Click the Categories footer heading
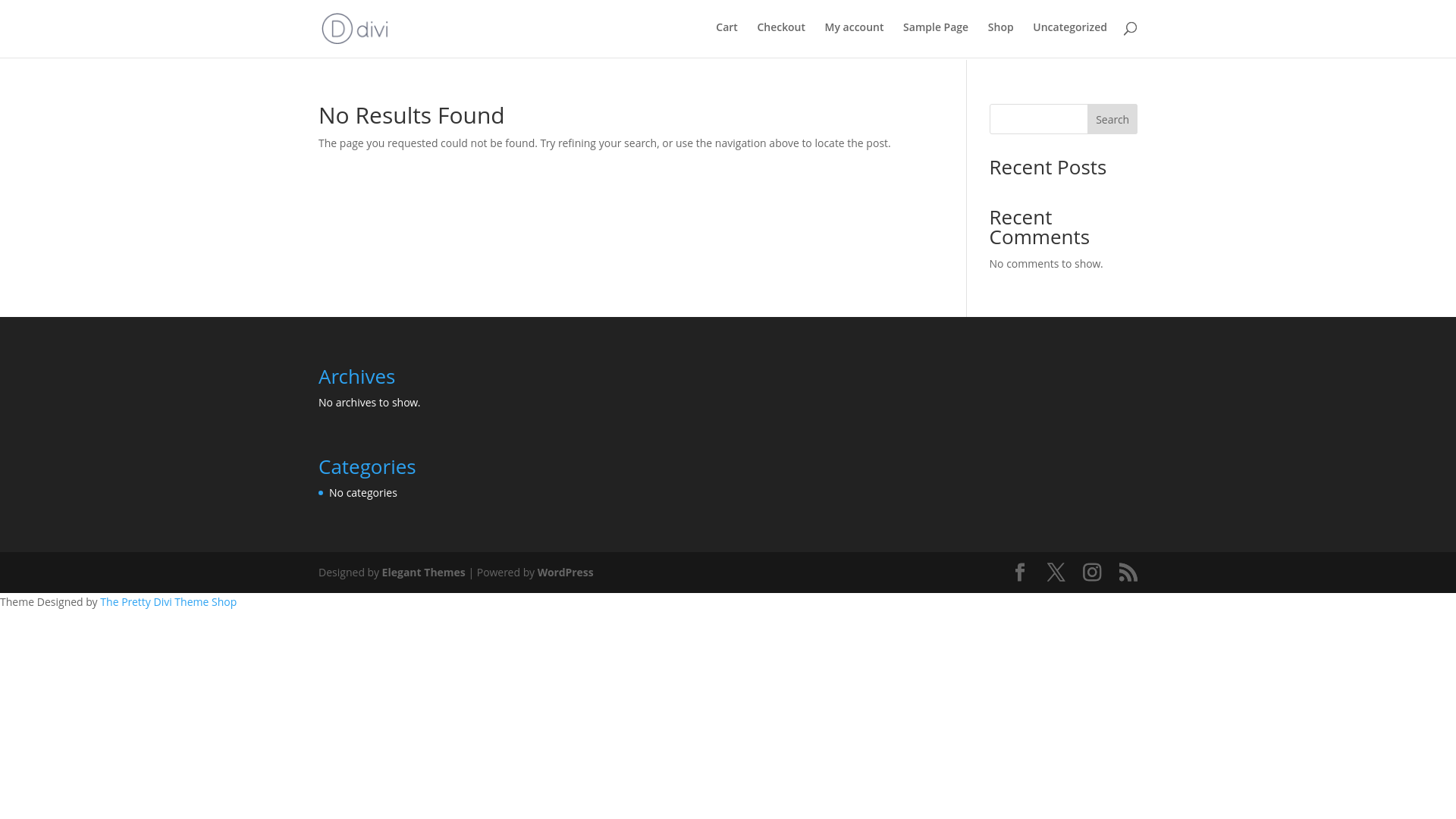Viewport: 1456px width, 819px height. (x=367, y=466)
